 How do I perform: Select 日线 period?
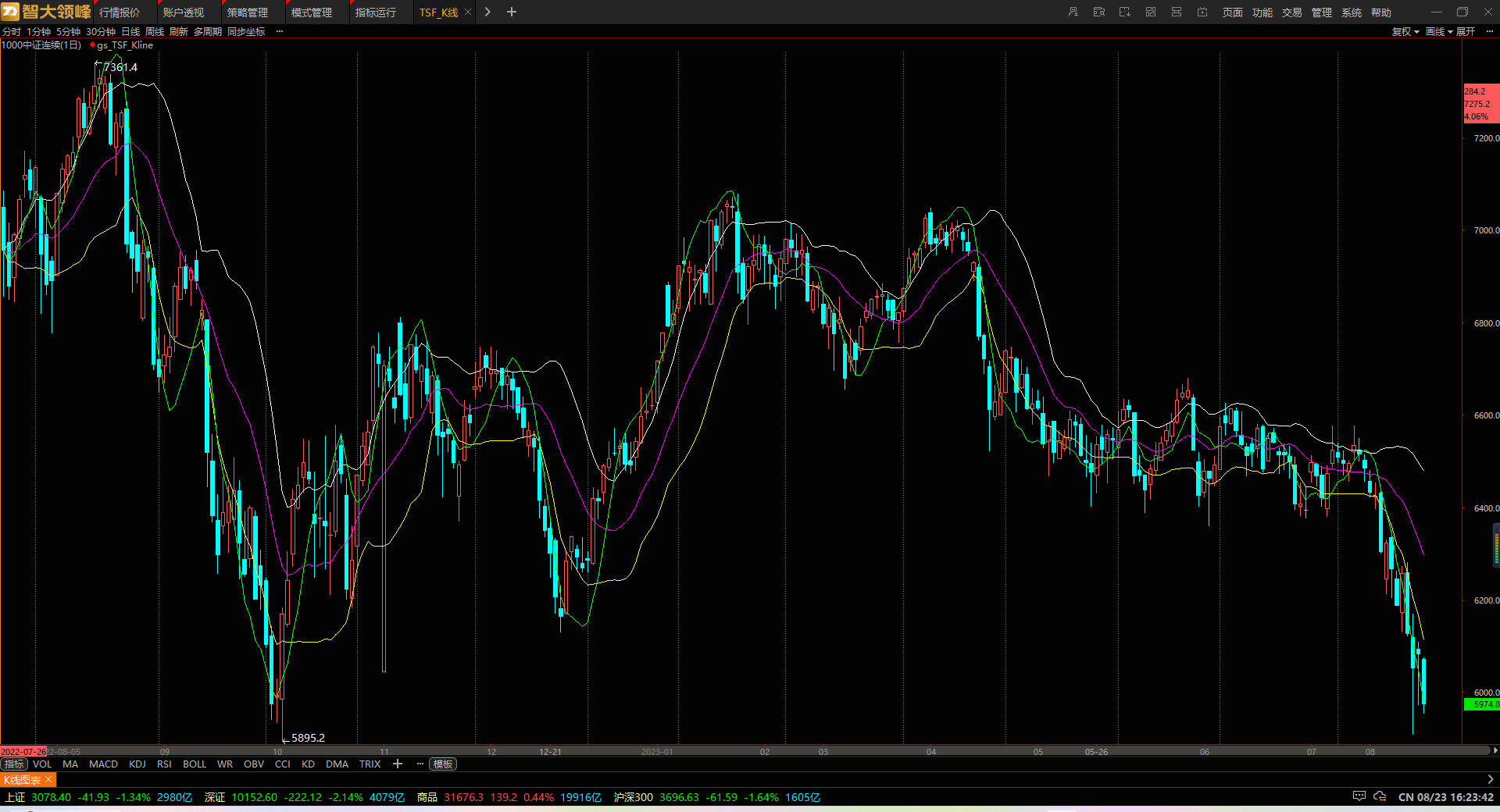(130, 32)
